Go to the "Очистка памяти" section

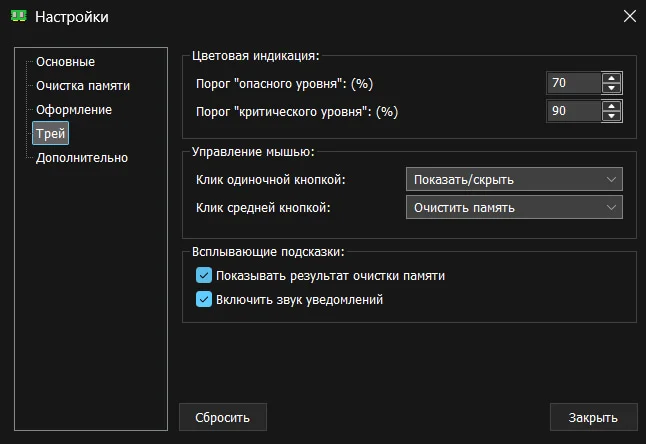(x=82, y=86)
